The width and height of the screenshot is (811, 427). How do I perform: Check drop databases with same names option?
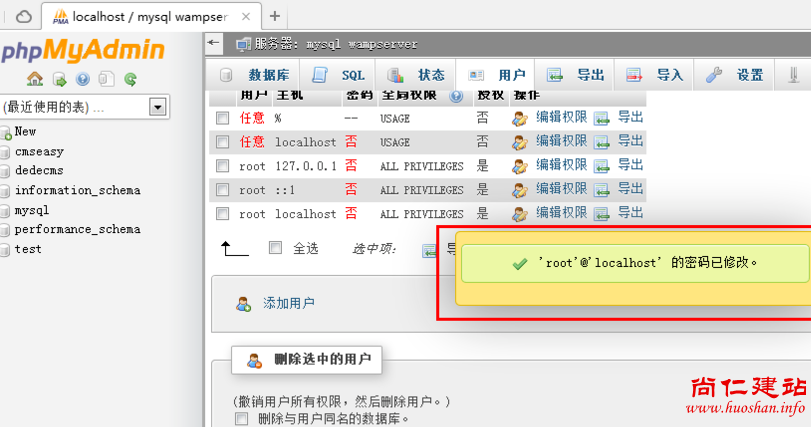(x=241, y=419)
